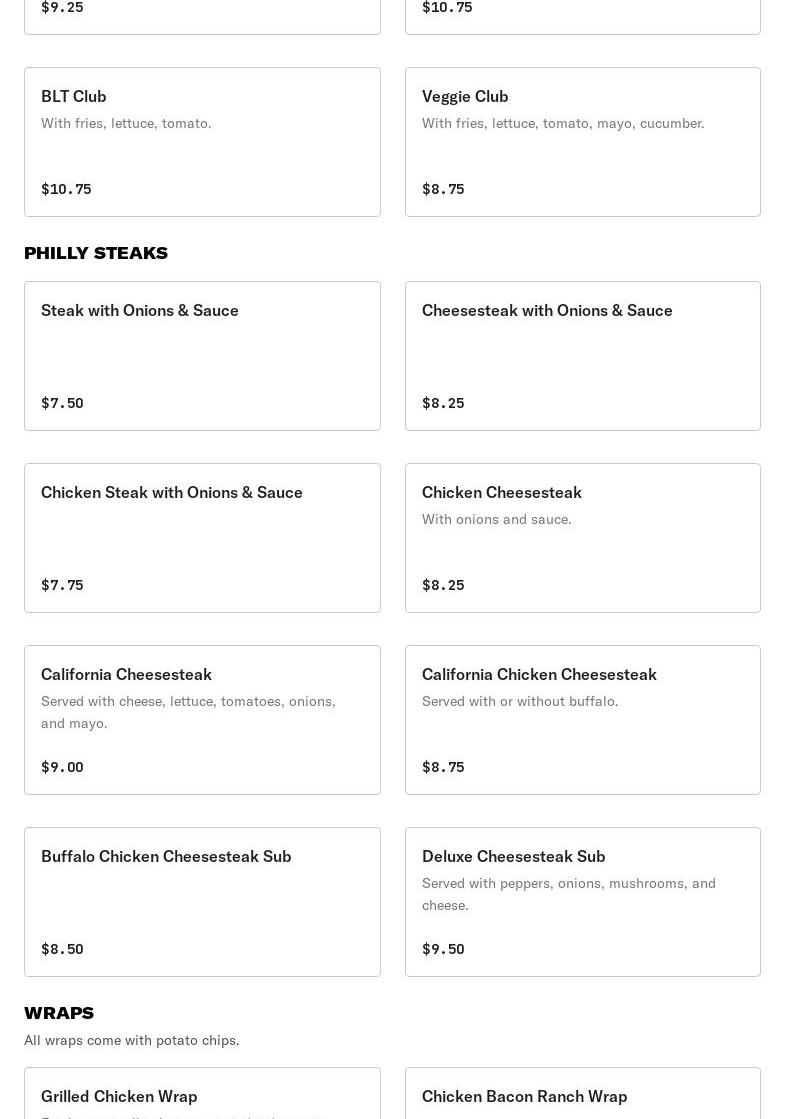Add Steak with Onions & Sauce

(202, 356)
